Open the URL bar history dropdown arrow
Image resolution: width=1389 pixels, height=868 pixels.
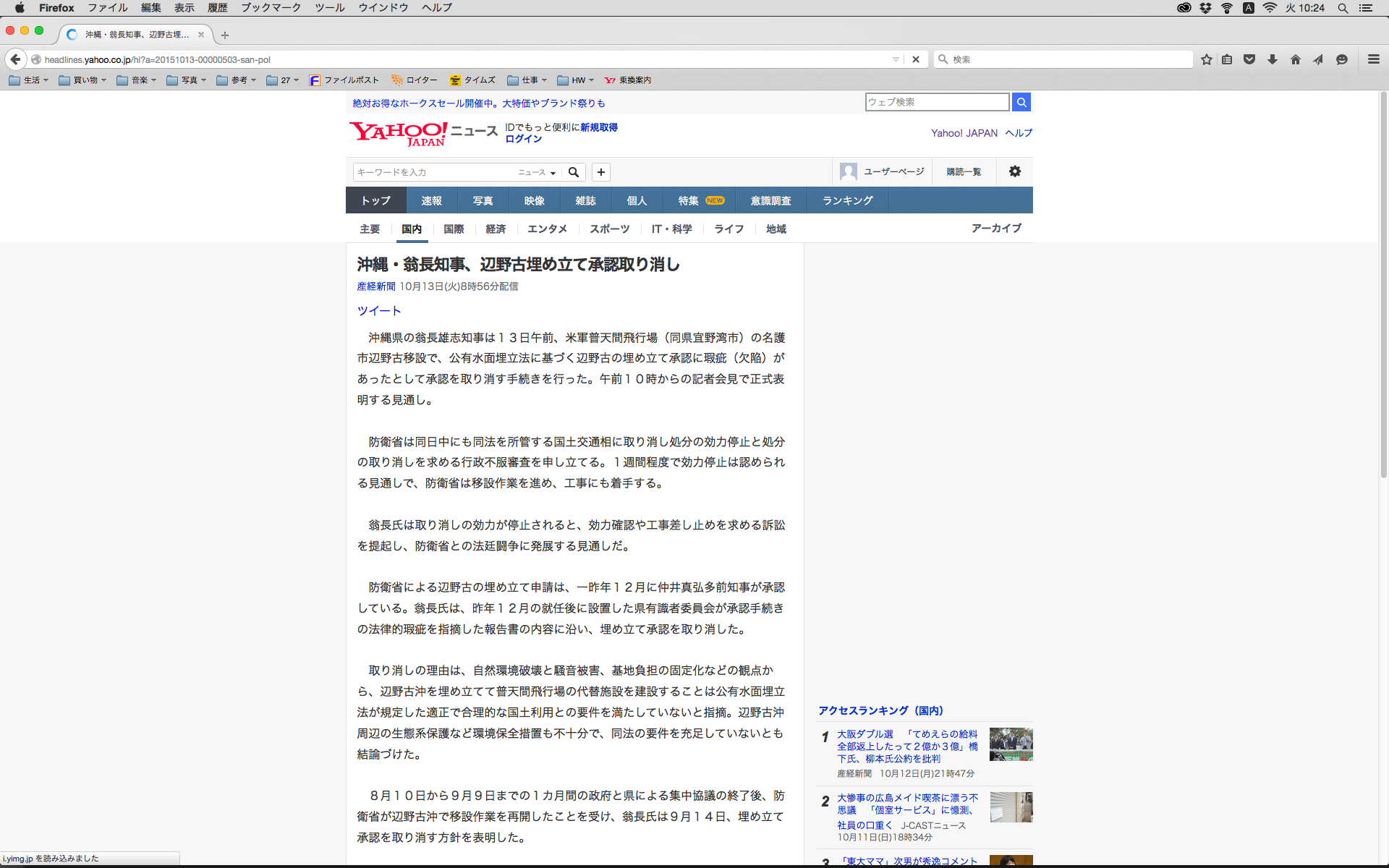coord(896,59)
